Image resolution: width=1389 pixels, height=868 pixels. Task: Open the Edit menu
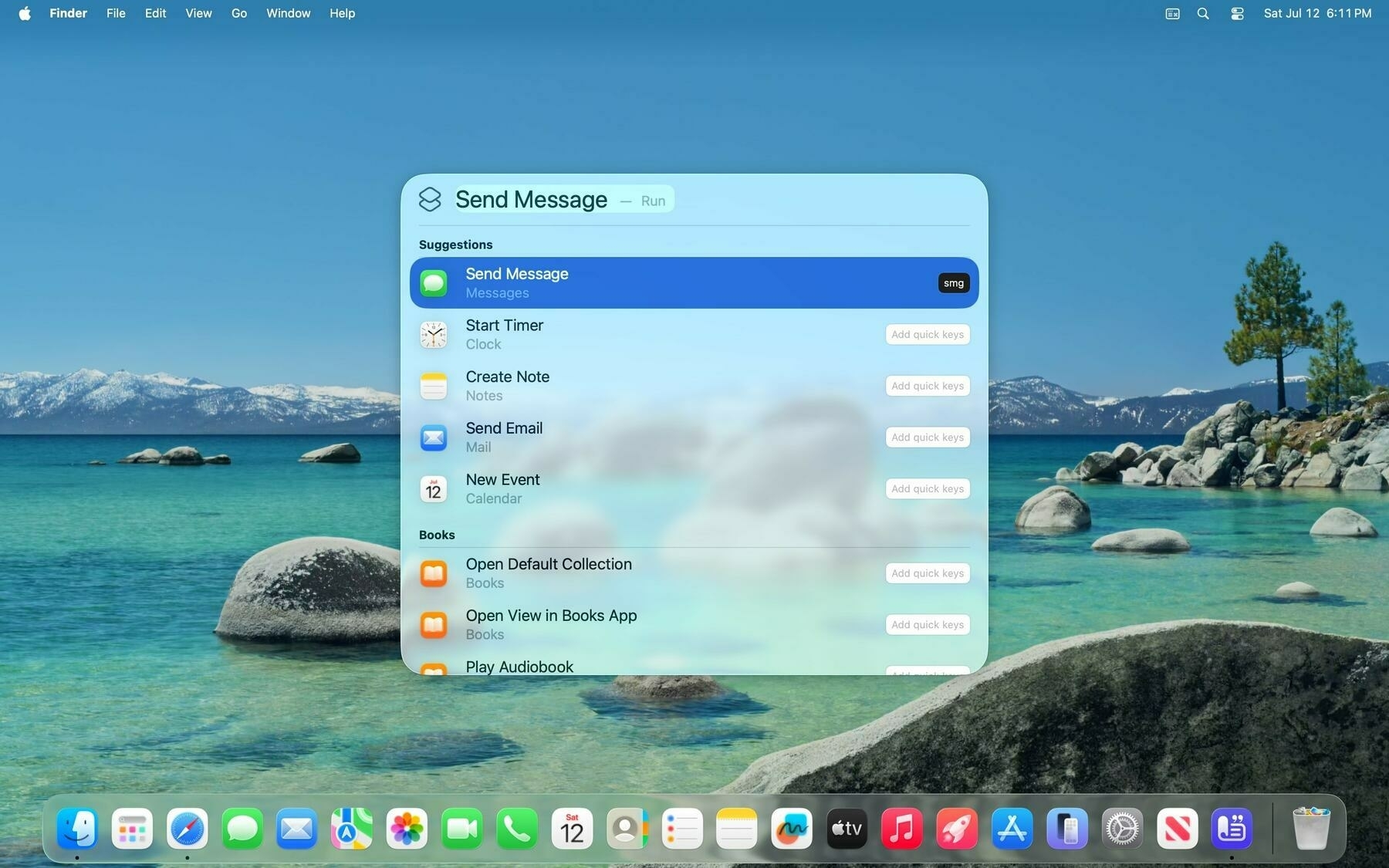[x=155, y=13]
